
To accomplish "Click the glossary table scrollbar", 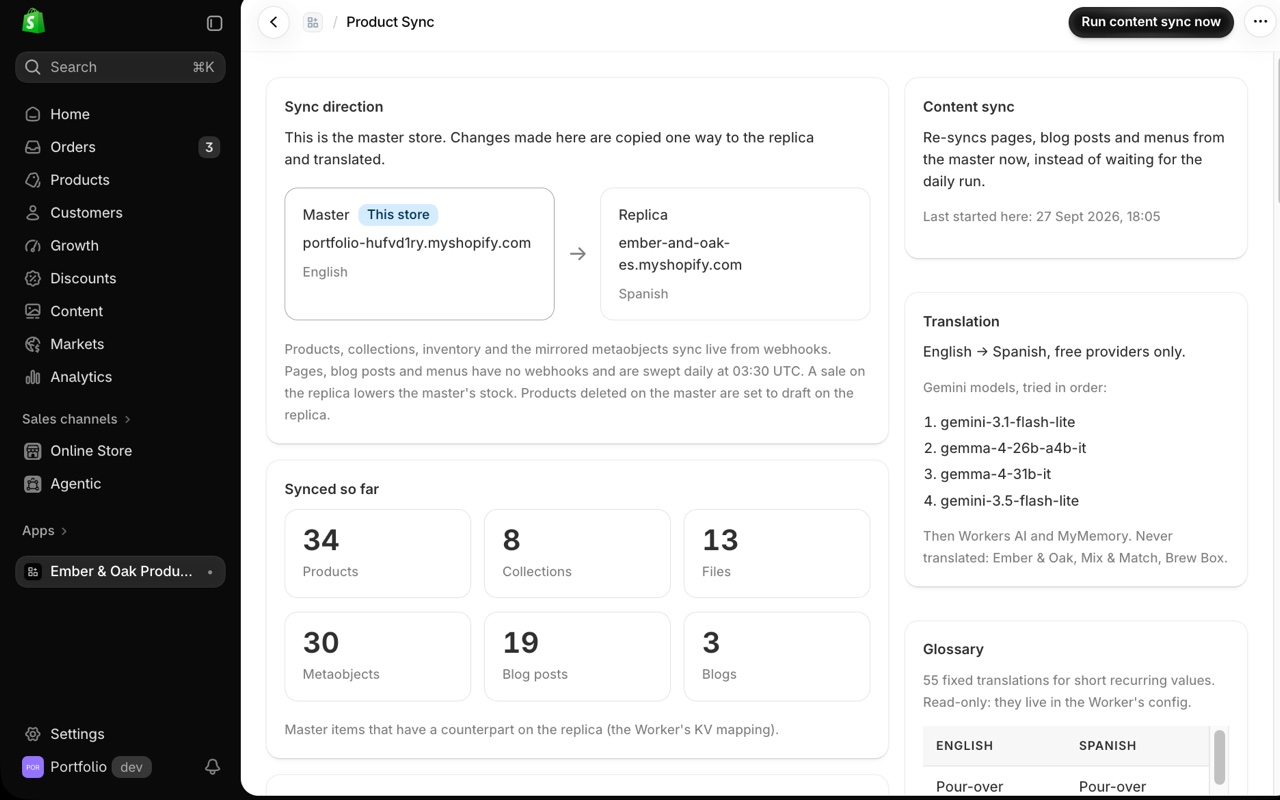I will click(1219, 757).
